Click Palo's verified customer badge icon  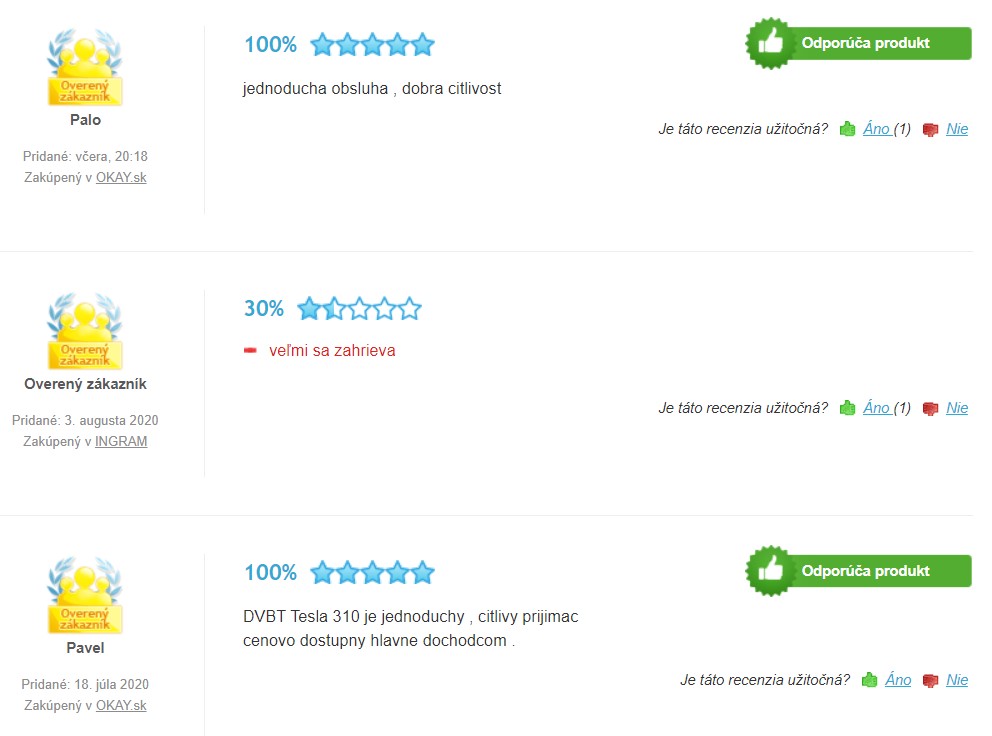[85, 67]
